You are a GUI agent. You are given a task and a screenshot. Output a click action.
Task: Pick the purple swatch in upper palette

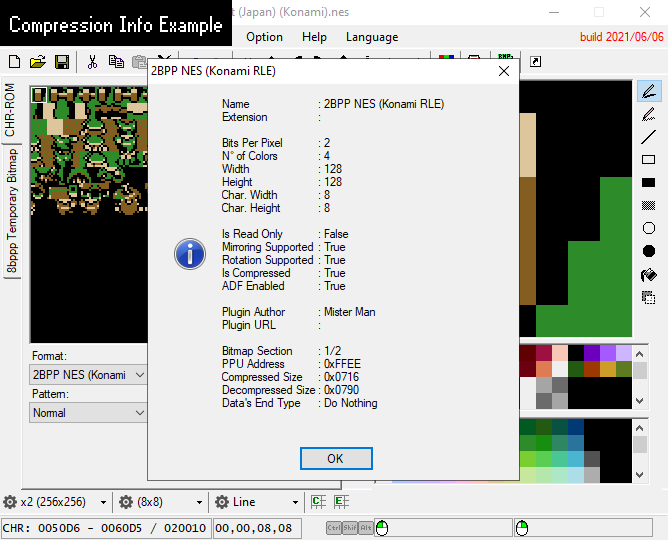point(592,353)
